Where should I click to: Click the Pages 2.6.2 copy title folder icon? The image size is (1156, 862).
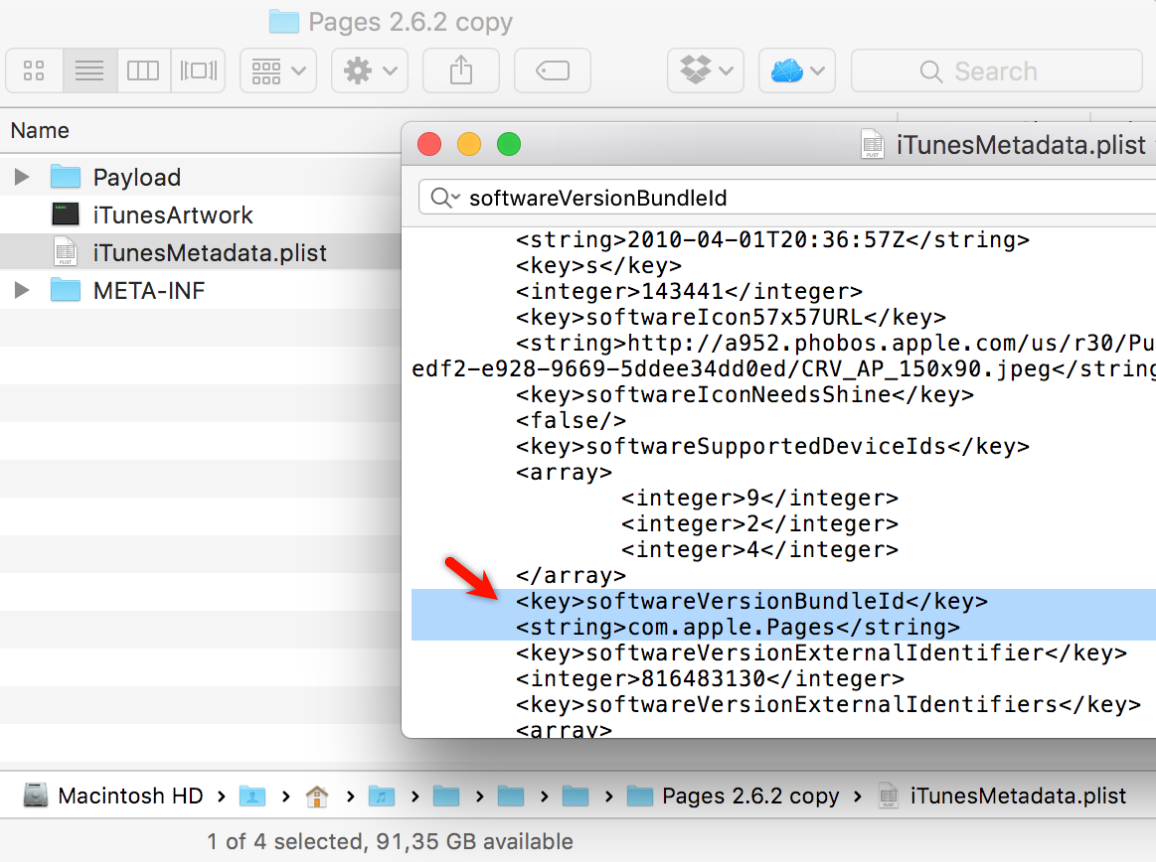(284, 21)
